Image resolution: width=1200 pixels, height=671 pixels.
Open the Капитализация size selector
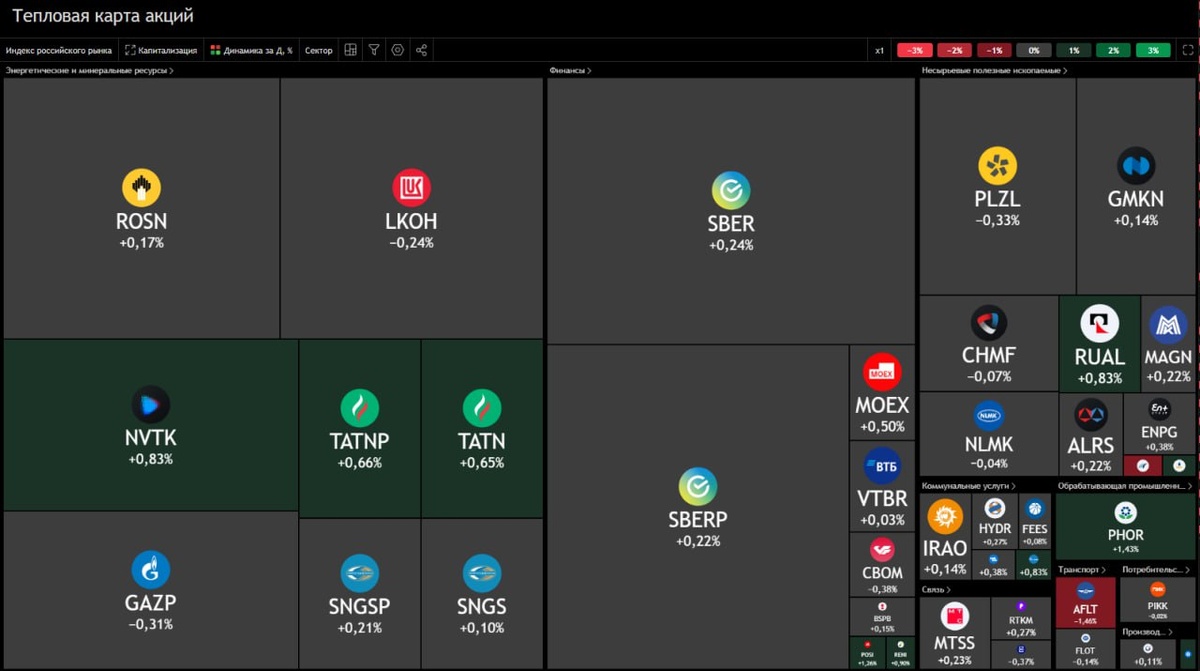click(161, 50)
